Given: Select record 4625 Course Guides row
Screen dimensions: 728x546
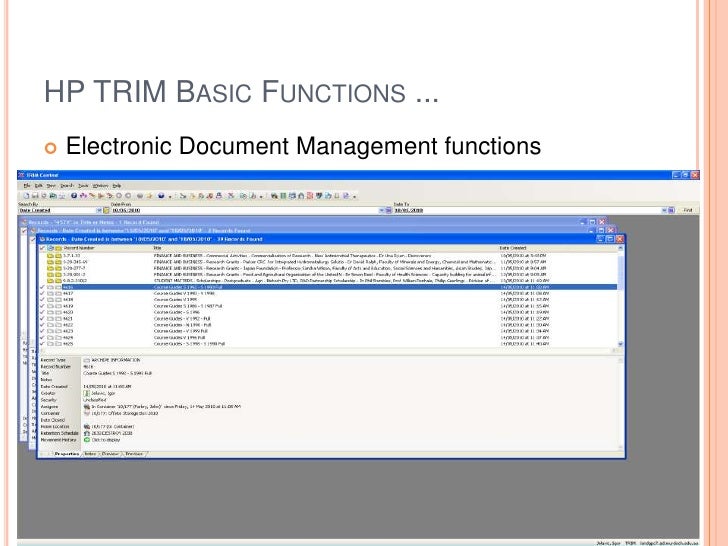Looking at the screenshot, I should pos(328,344).
